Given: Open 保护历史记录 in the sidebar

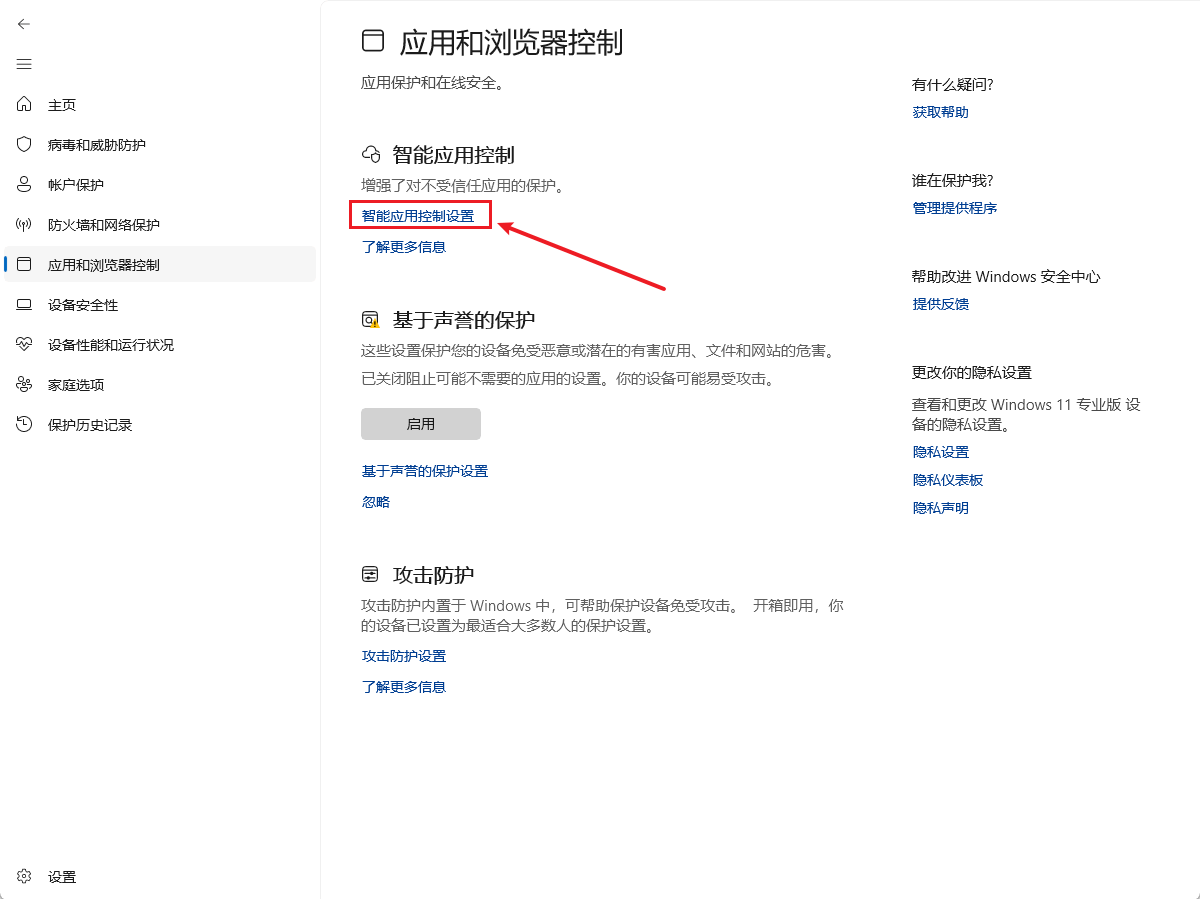Looking at the screenshot, I should point(90,425).
